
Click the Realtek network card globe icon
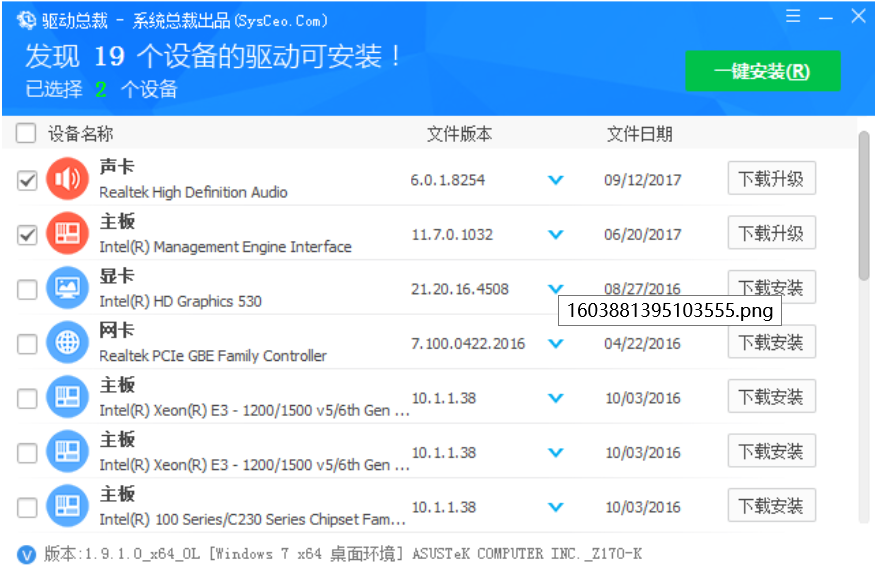click(x=68, y=343)
